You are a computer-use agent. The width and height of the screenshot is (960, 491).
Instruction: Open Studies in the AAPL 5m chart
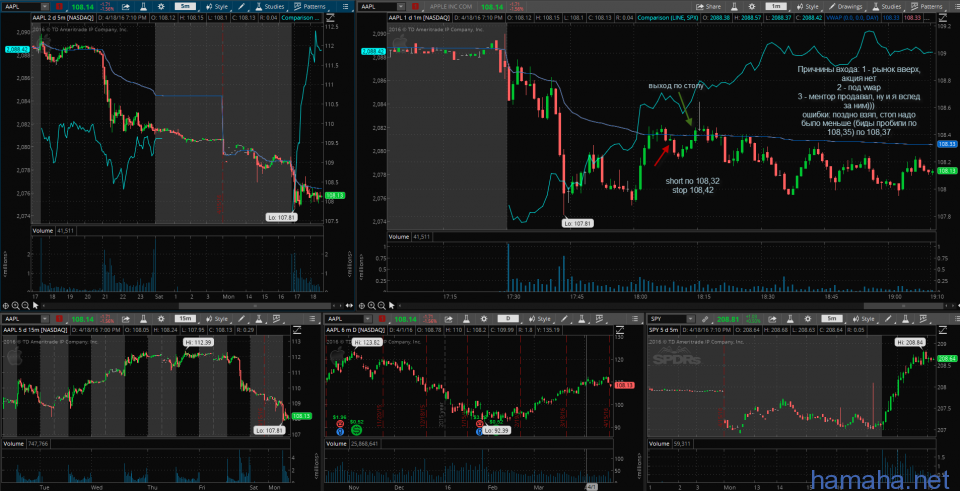(x=270, y=7)
